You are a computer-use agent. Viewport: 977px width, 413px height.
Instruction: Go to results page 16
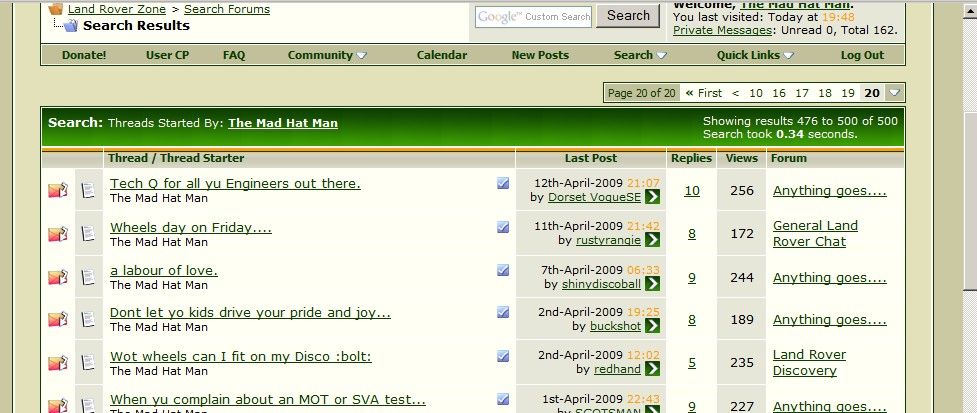(x=779, y=93)
